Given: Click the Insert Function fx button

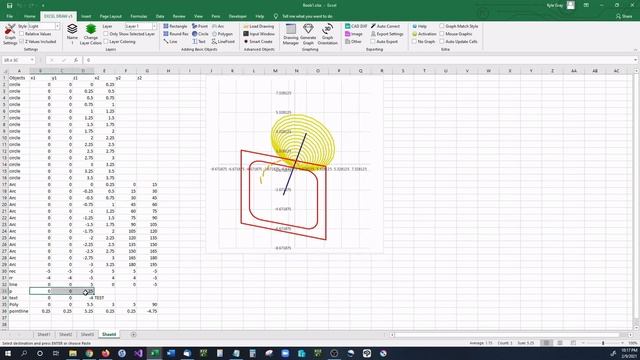Looking at the screenshot, I should tap(76, 60).
